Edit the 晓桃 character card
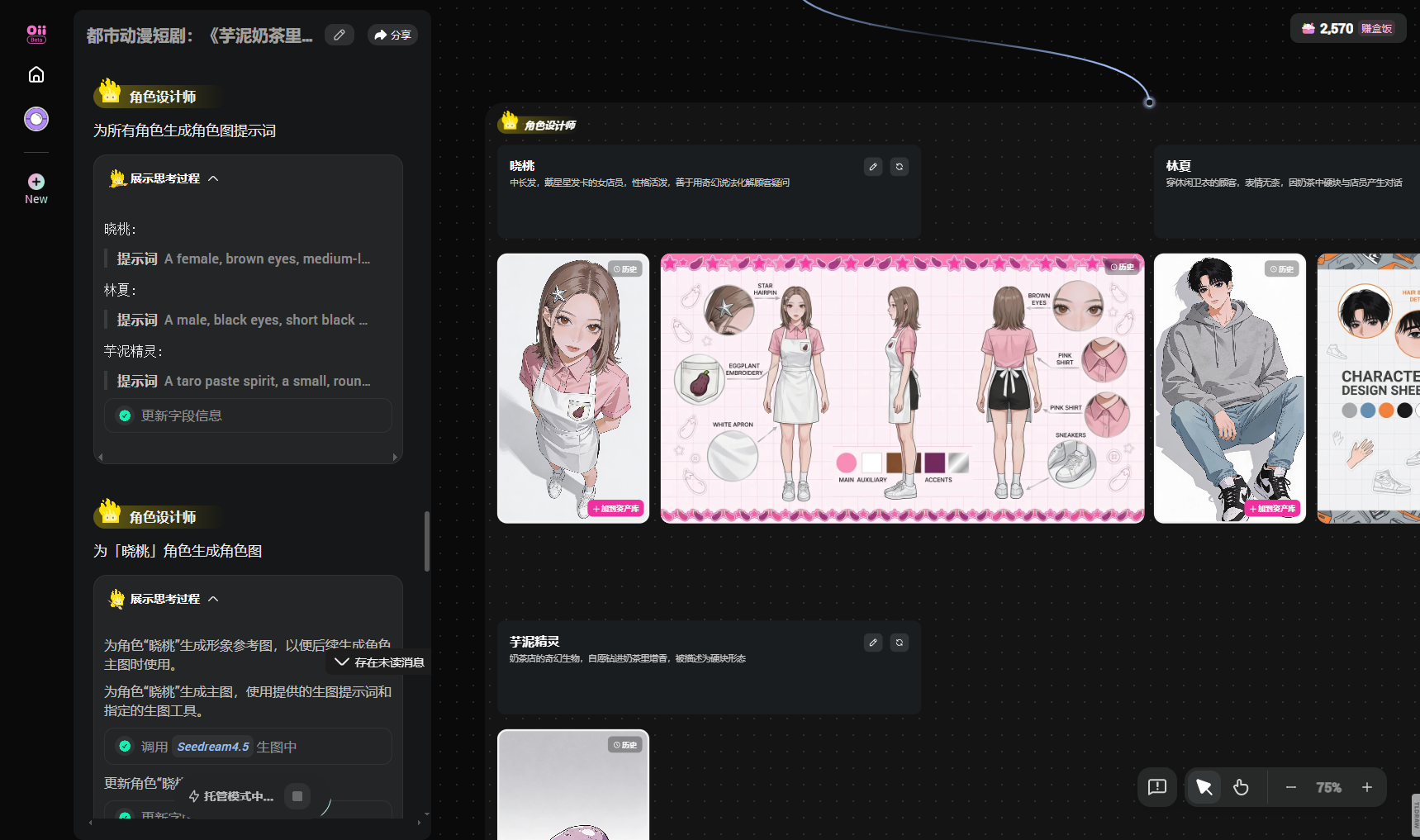The height and width of the screenshot is (840, 1420). (x=873, y=167)
